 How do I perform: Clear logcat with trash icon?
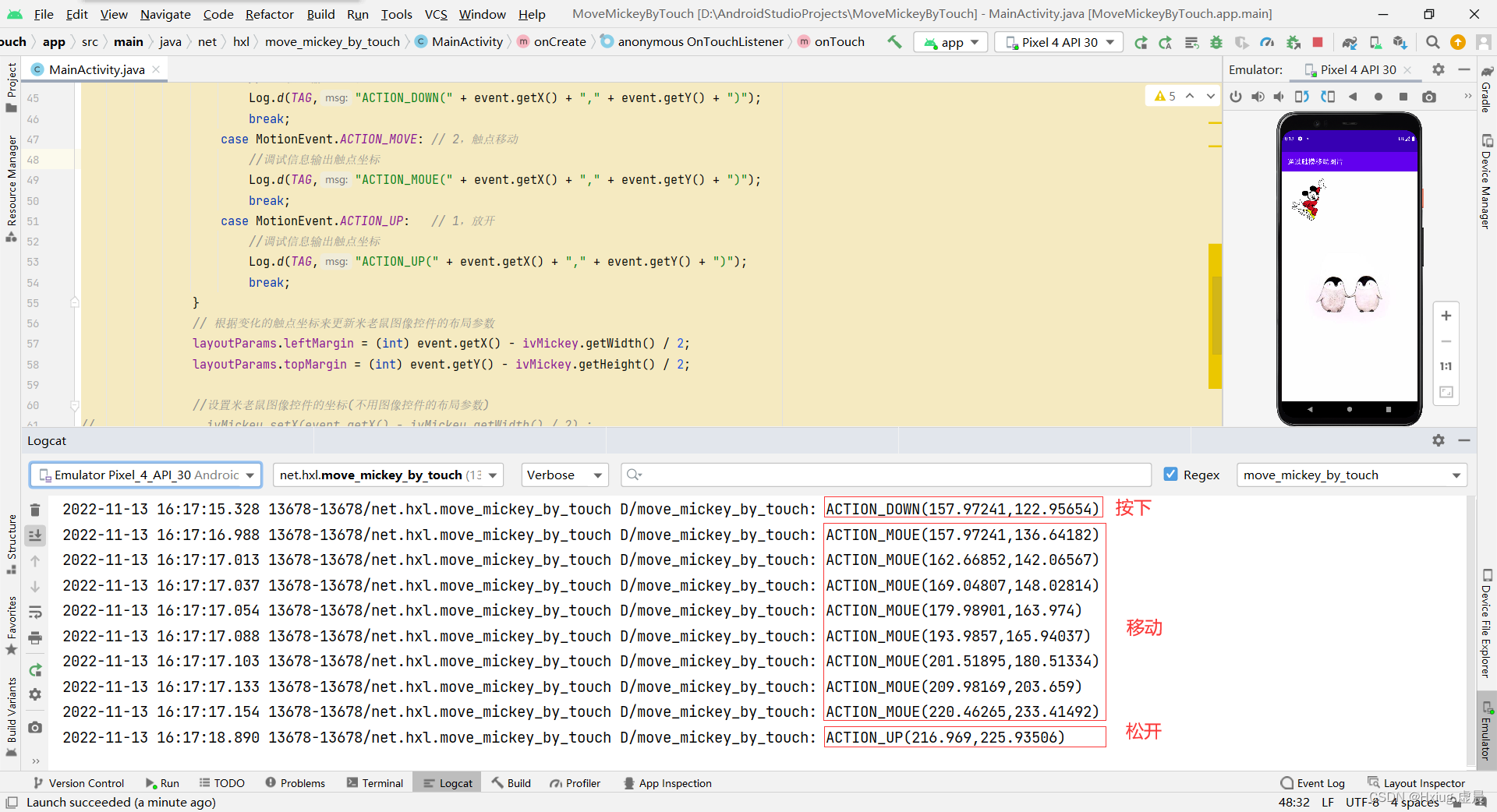tap(35, 510)
